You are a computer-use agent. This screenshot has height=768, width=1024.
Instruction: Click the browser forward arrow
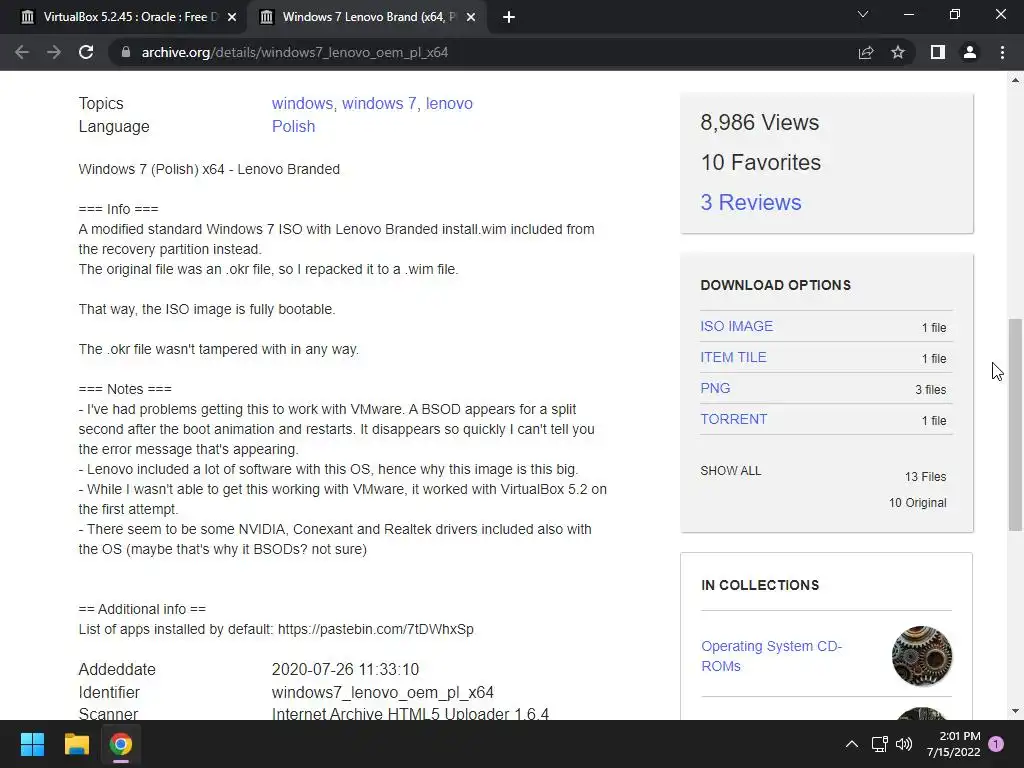click(54, 52)
